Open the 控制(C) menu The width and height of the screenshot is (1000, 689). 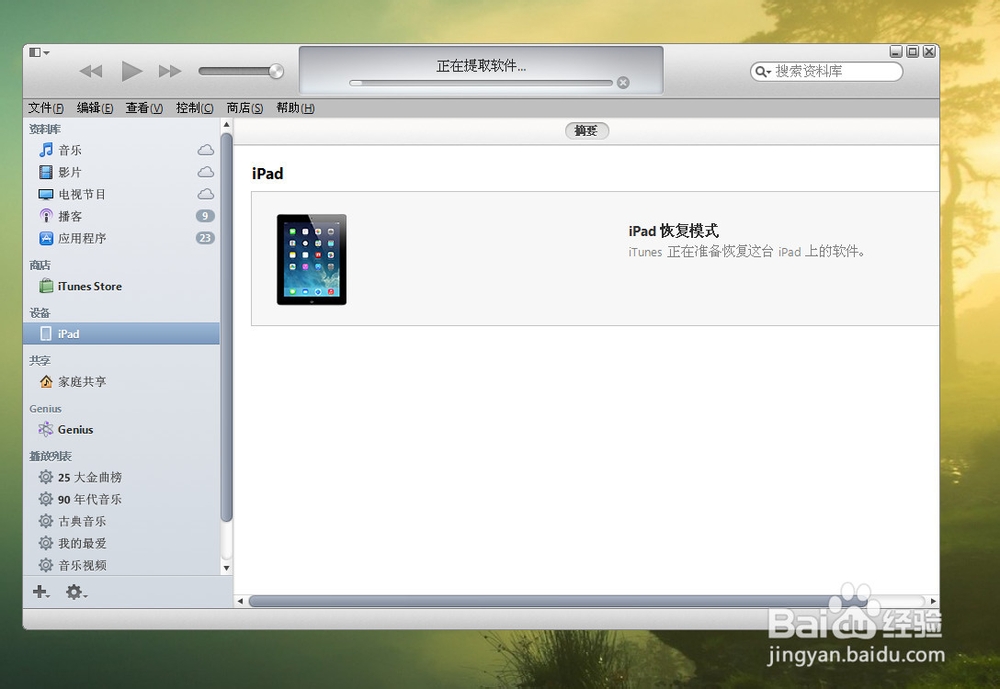[195, 108]
